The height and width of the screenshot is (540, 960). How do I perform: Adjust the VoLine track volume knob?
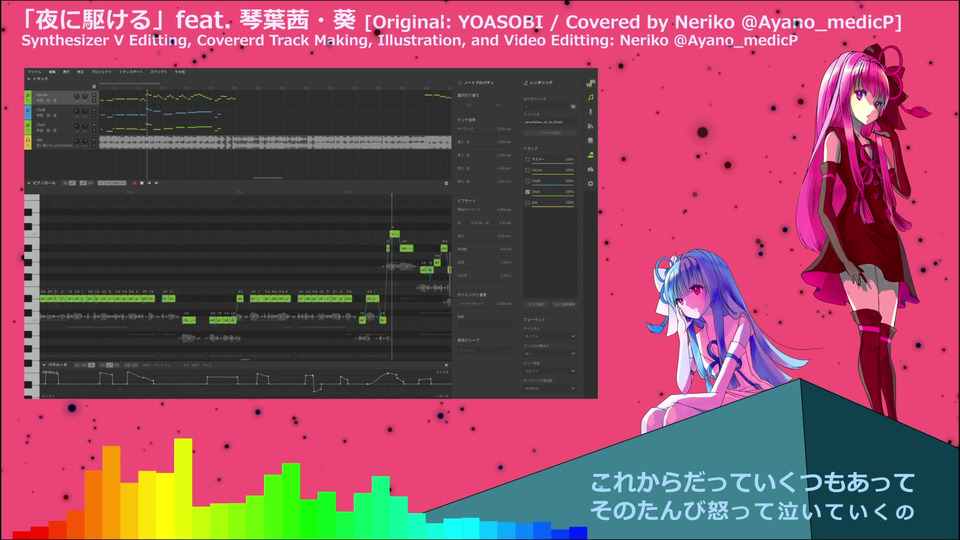click(77, 96)
